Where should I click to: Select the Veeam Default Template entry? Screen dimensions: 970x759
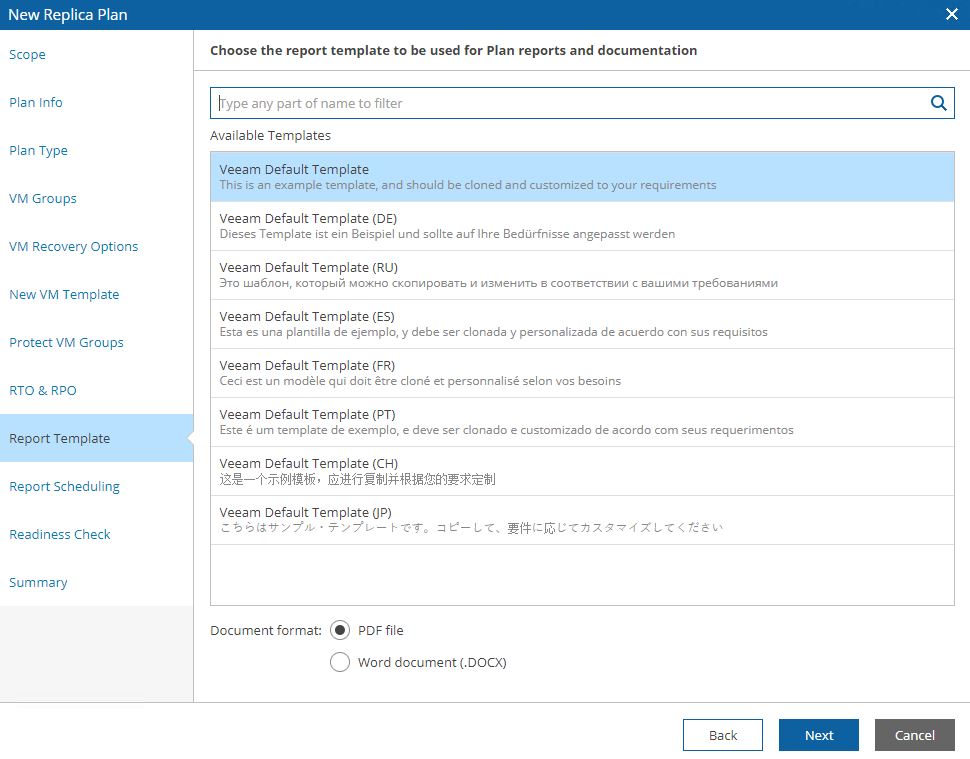pos(582,177)
